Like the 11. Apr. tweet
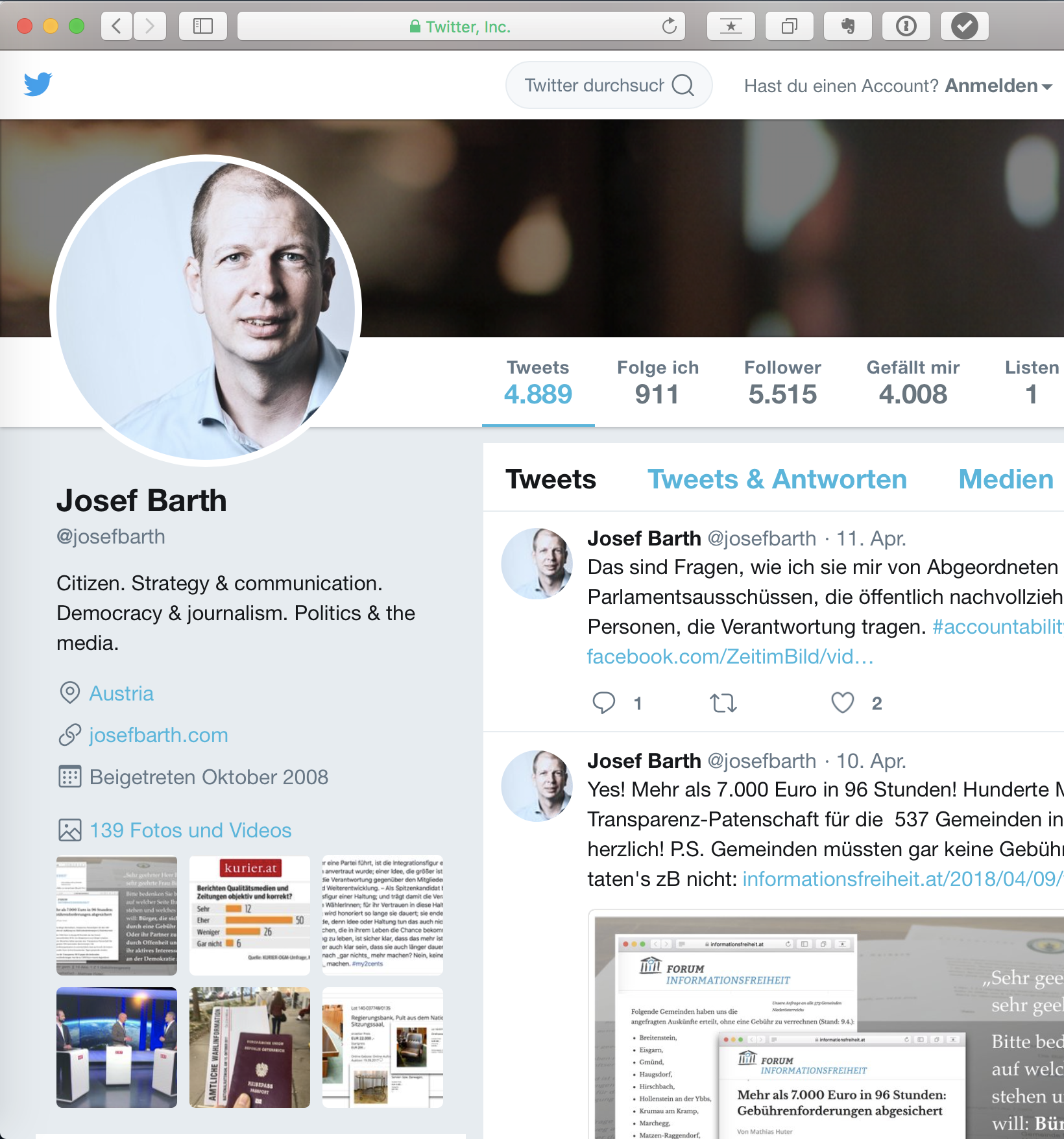This screenshot has height=1139, width=1064. point(843,702)
